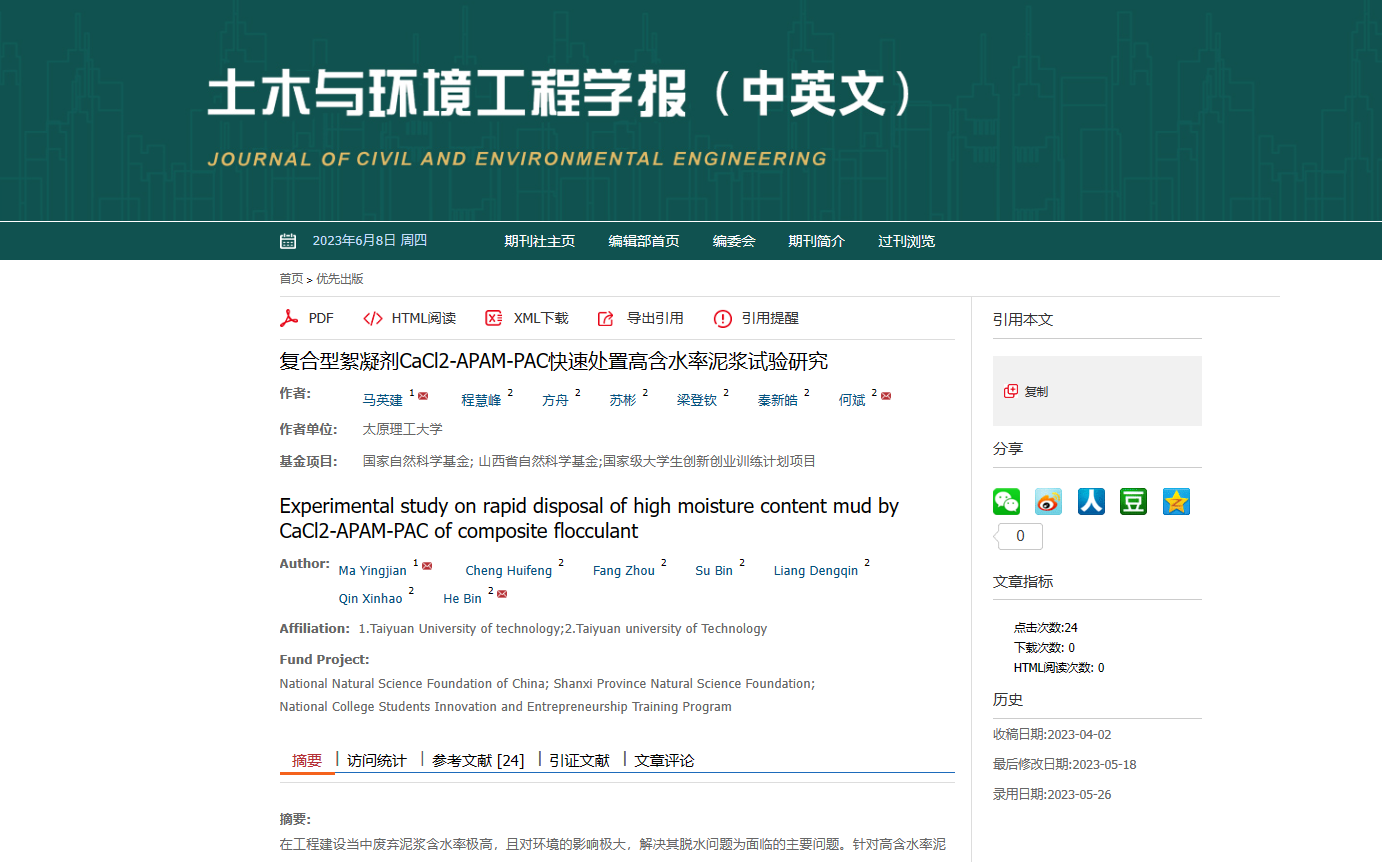Click the share count box showing 0
The height and width of the screenshot is (862, 1382).
(x=1020, y=537)
